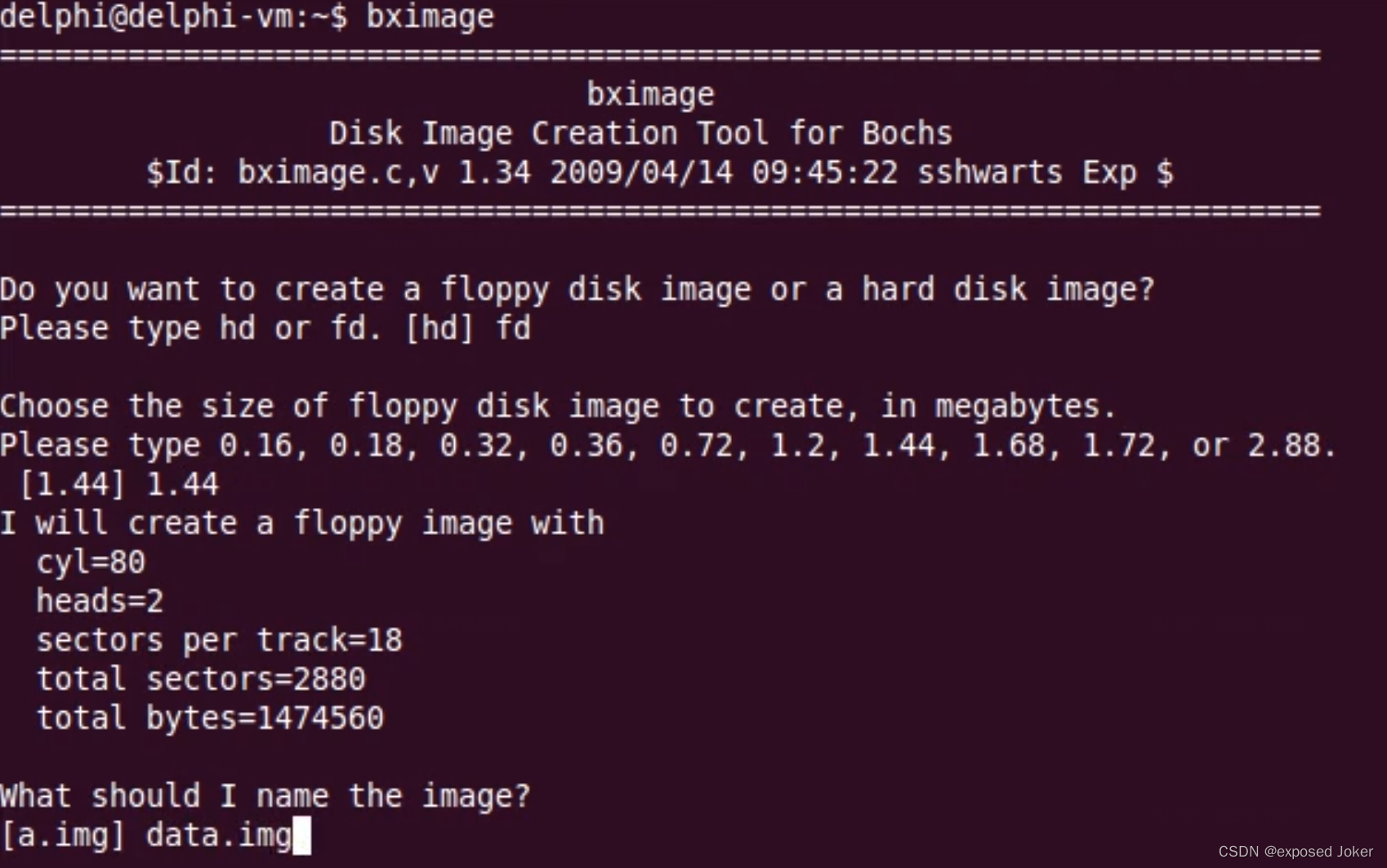Click the heads=2 line
The width and height of the screenshot is (1387, 868).
[100, 602]
